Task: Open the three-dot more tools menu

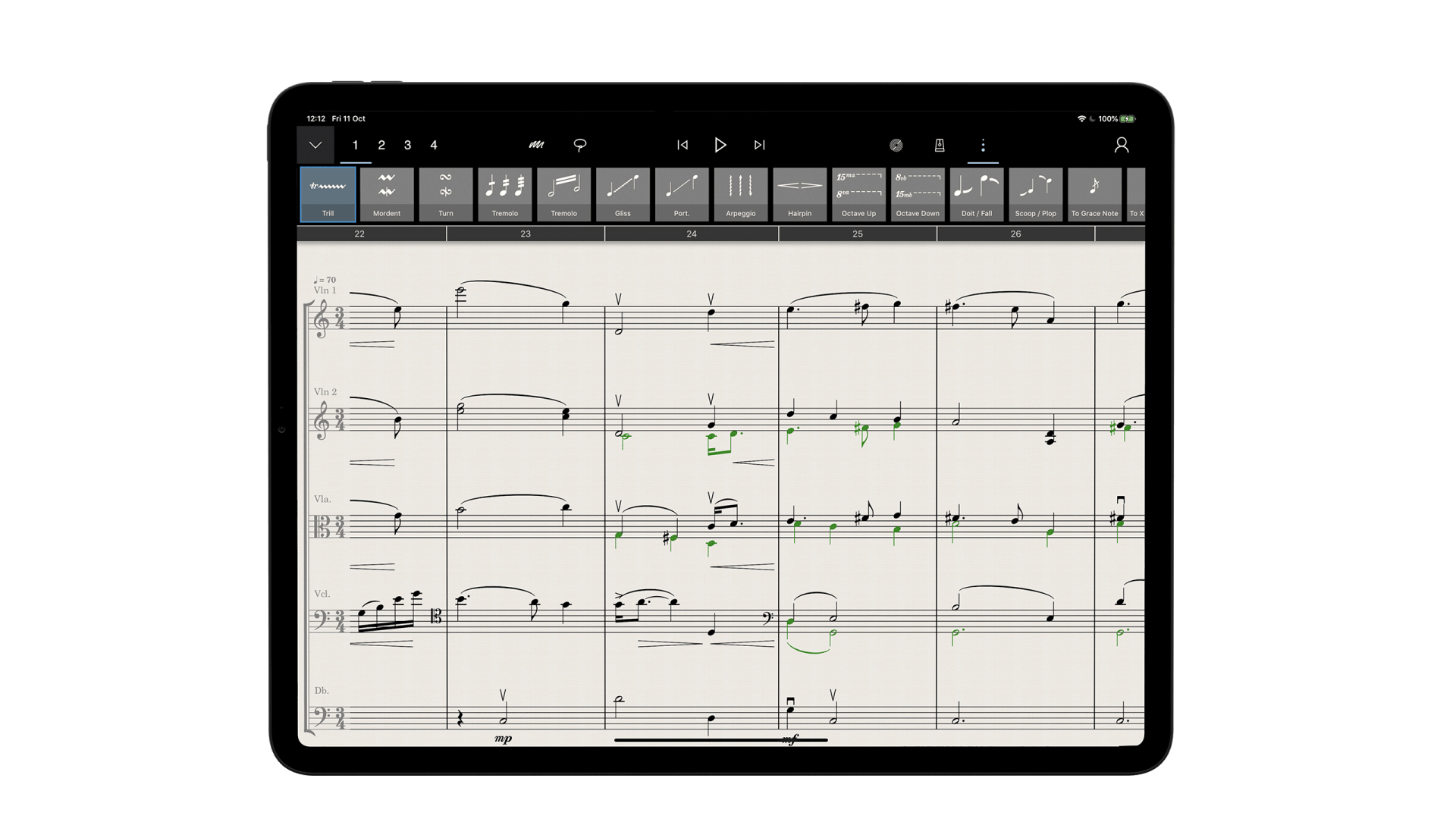Action: coord(983,145)
